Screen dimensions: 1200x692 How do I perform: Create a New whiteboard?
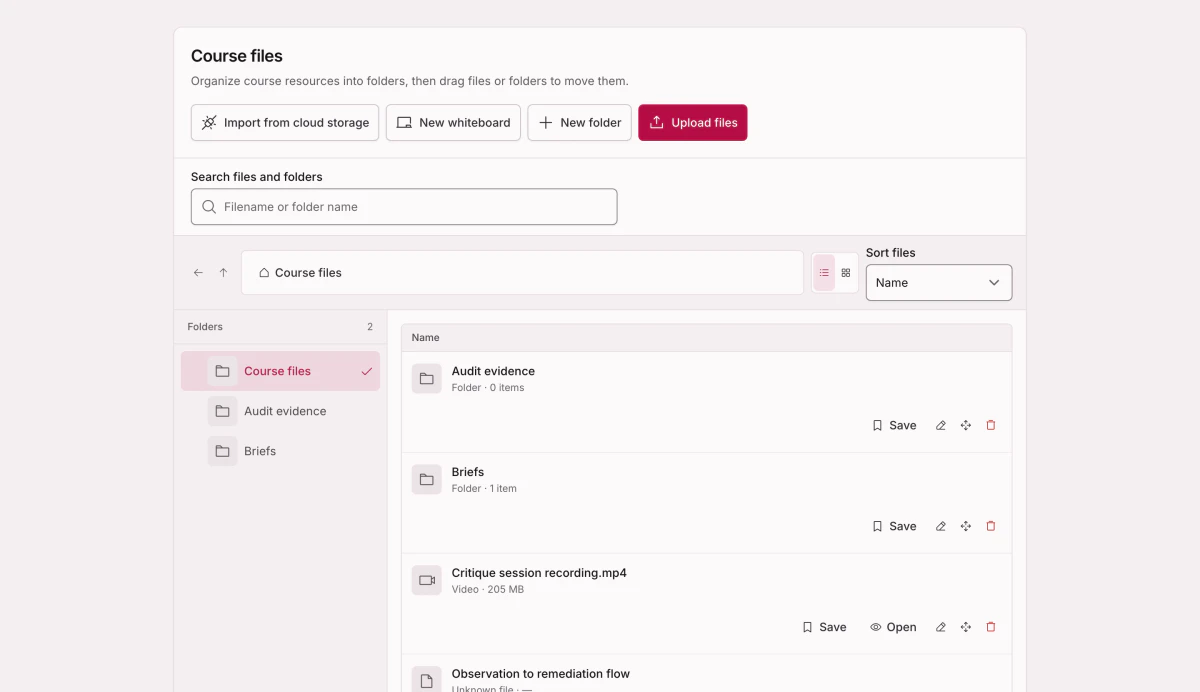point(453,123)
